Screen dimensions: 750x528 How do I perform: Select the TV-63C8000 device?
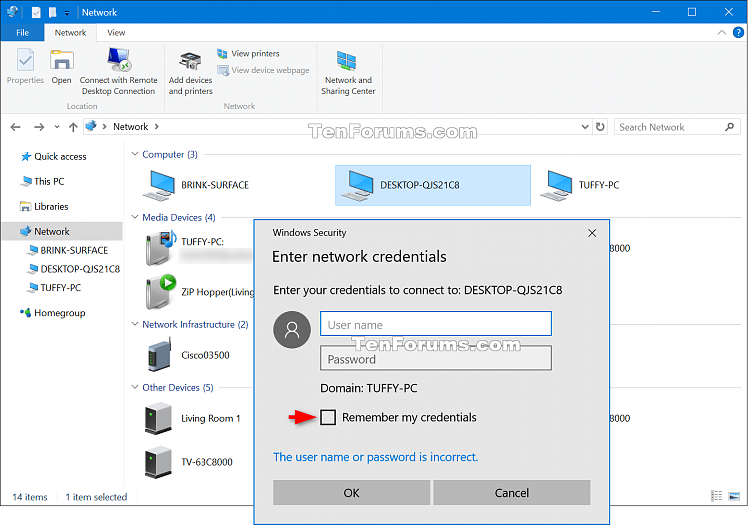click(188, 462)
